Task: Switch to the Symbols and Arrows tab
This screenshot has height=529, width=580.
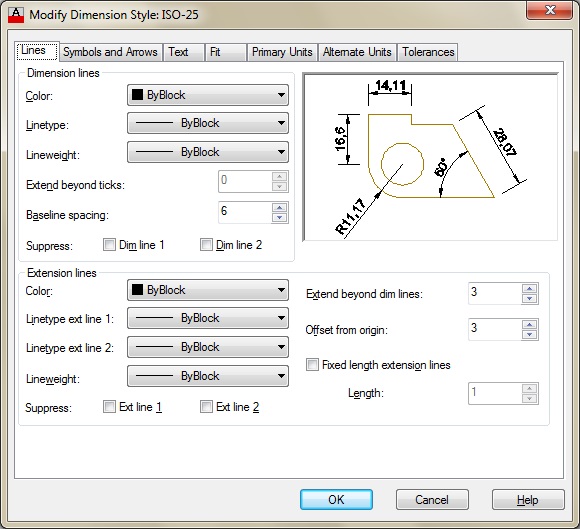Action: pyautogui.click(x=111, y=52)
